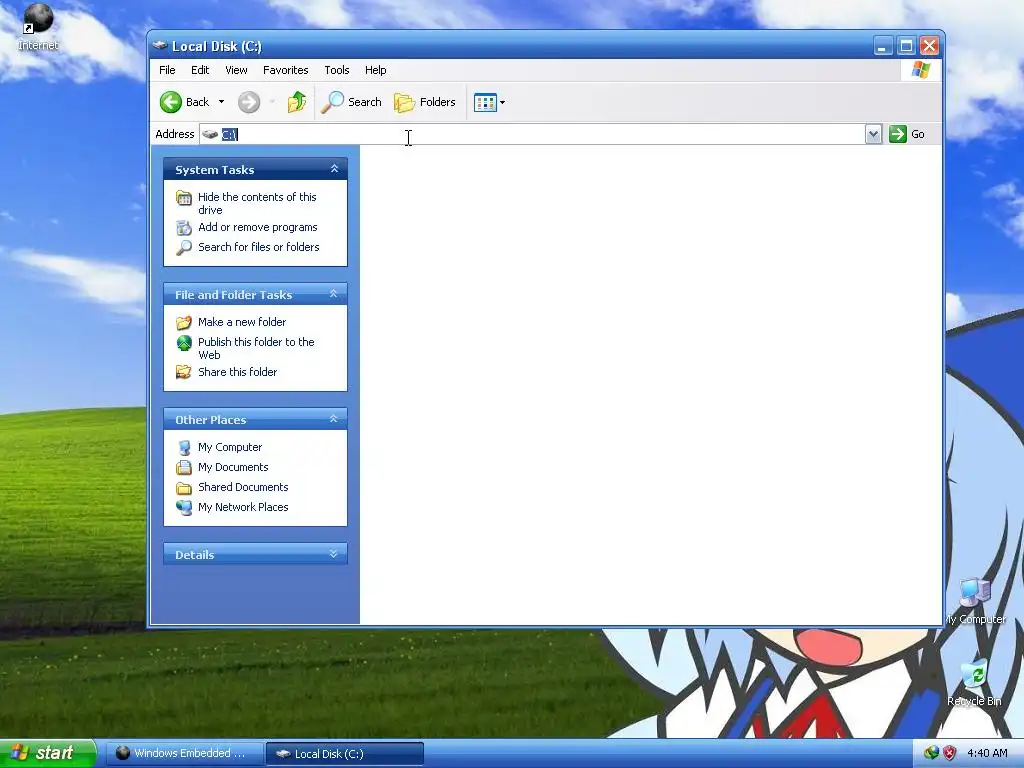Viewport: 1024px width, 768px height.
Task: Collapse the File and Folder Tasks panel
Action: click(334, 294)
